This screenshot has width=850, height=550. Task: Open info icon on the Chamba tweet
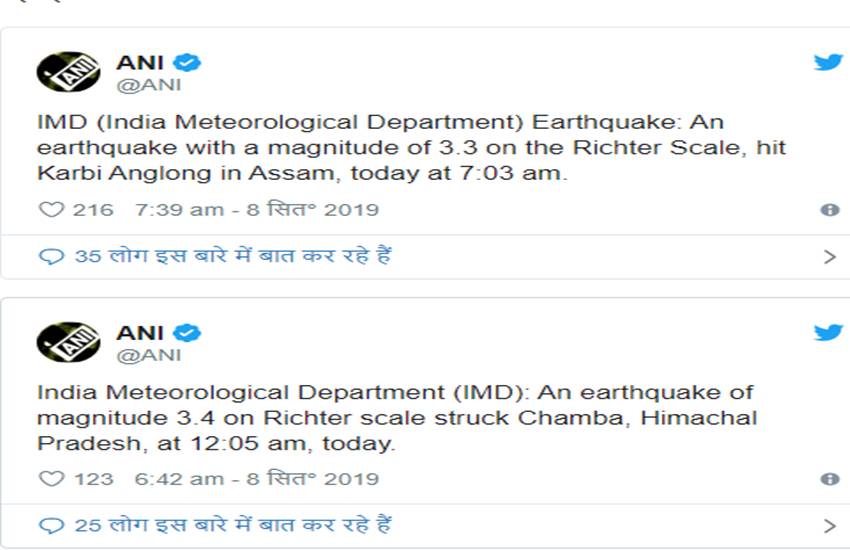coord(829,479)
